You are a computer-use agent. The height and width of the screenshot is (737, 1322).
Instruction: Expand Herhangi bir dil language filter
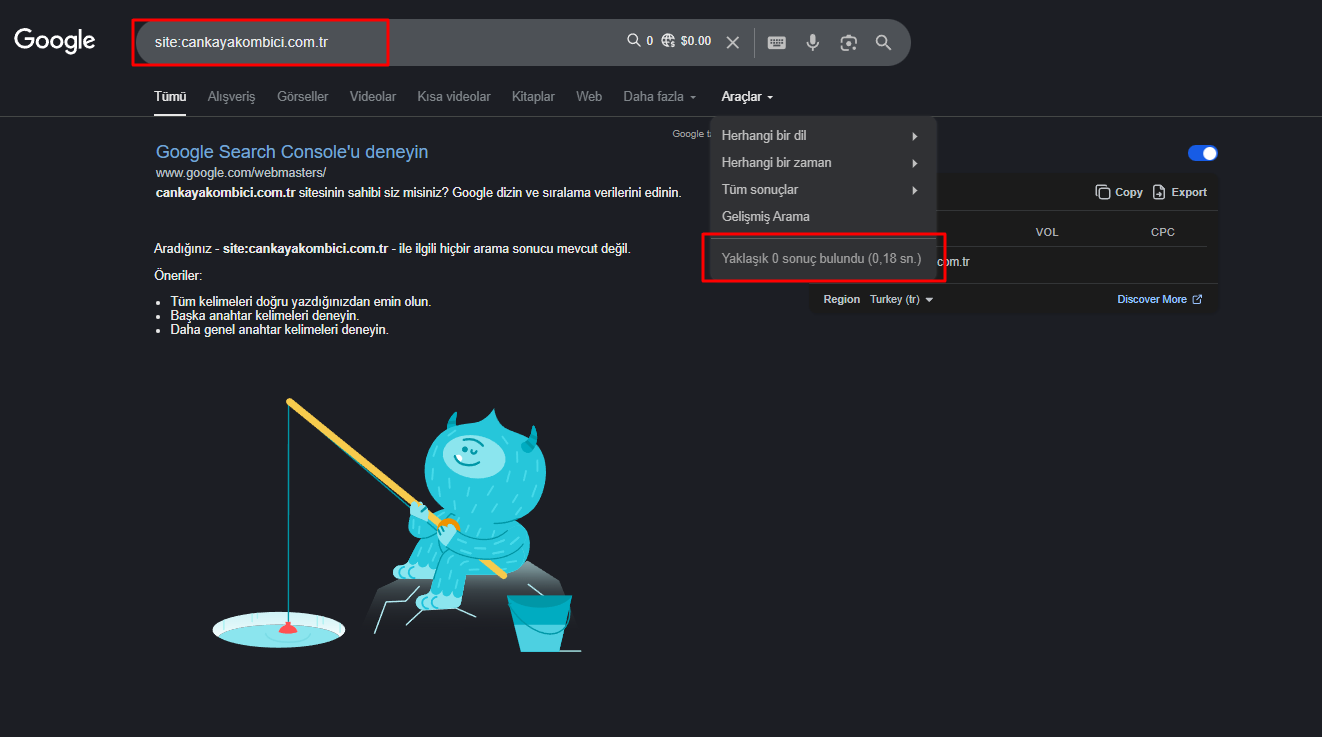coord(823,136)
